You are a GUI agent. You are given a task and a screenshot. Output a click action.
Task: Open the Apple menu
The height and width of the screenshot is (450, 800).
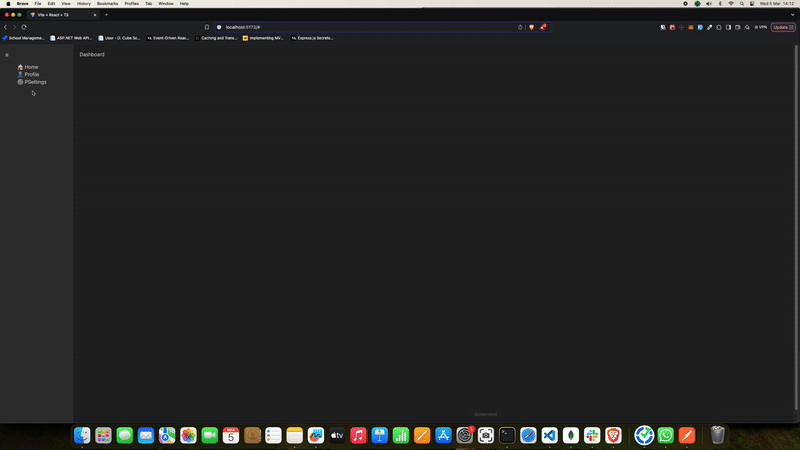[x=8, y=4]
